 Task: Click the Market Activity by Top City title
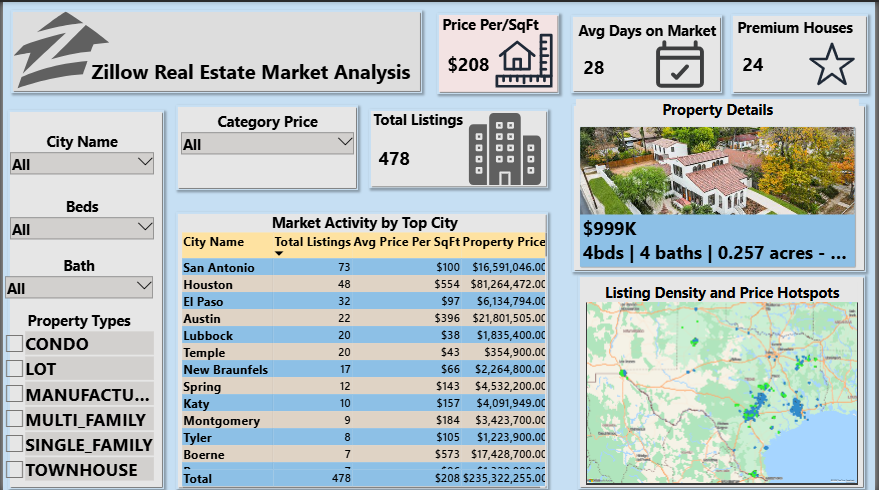365,223
